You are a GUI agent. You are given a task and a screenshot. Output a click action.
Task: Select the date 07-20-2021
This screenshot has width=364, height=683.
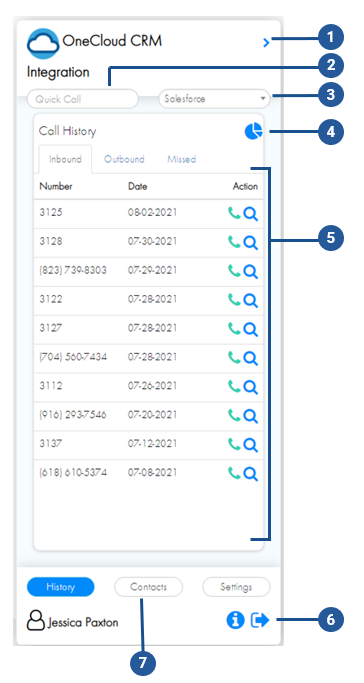(x=152, y=414)
